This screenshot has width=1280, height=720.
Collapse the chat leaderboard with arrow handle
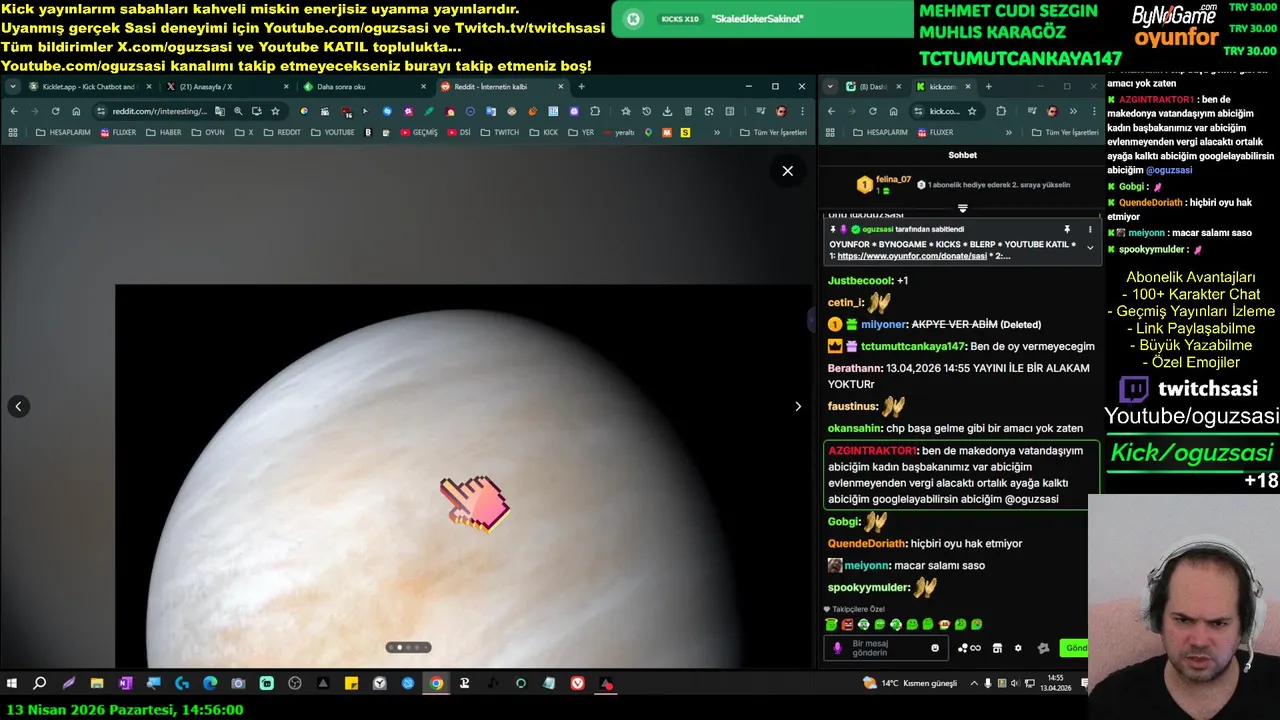tap(963, 208)
